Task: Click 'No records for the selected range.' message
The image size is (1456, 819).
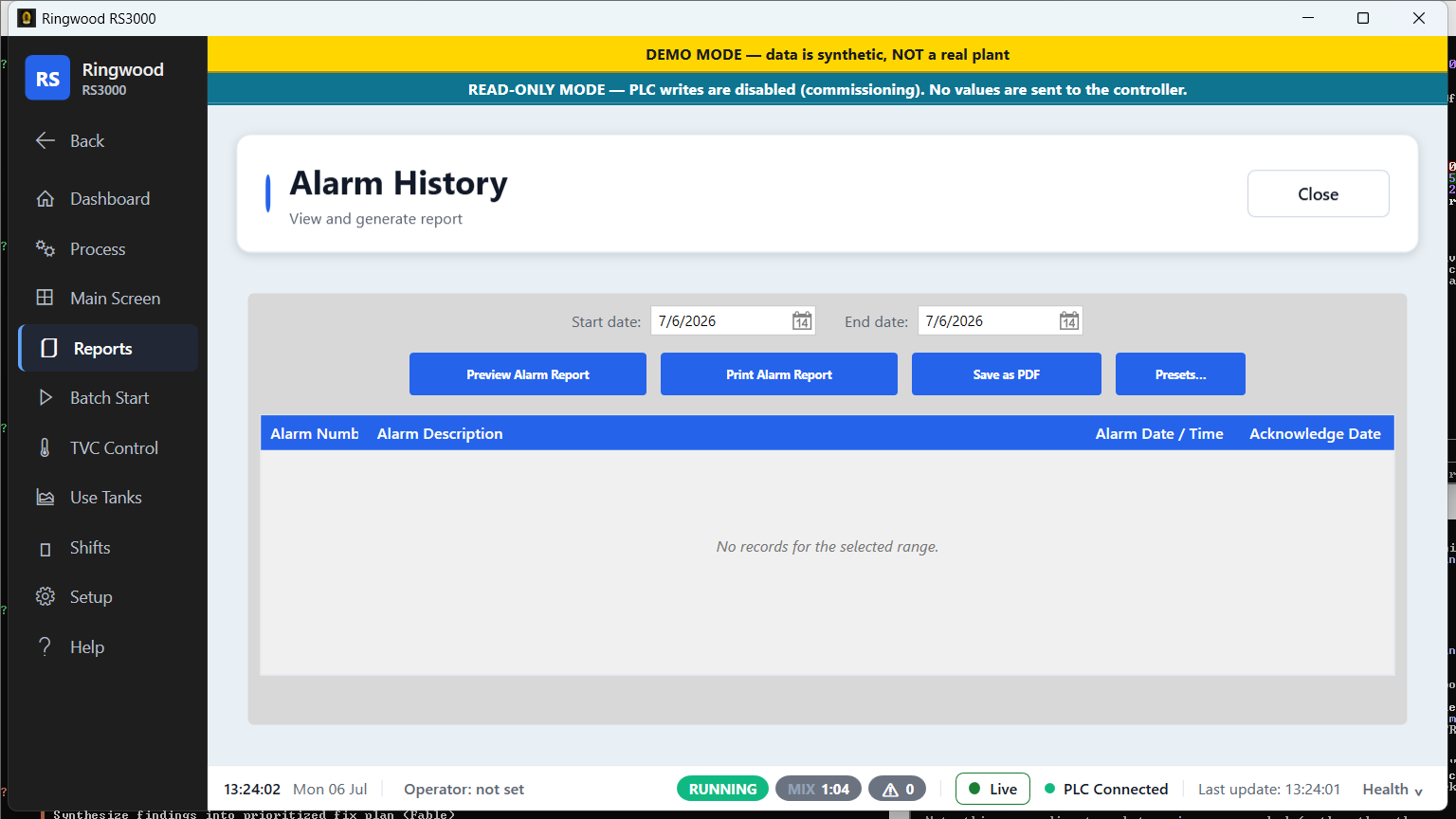Action: click(x=828, y=547)
